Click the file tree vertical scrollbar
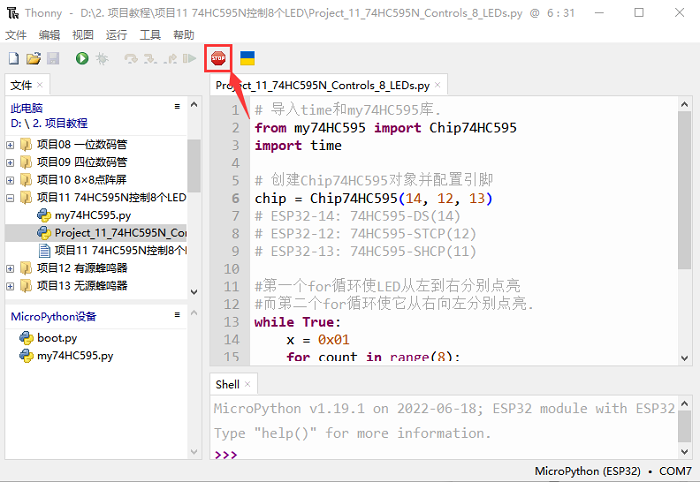The width and height of the screenshot is (700, 482). click(x=194, y=170)
